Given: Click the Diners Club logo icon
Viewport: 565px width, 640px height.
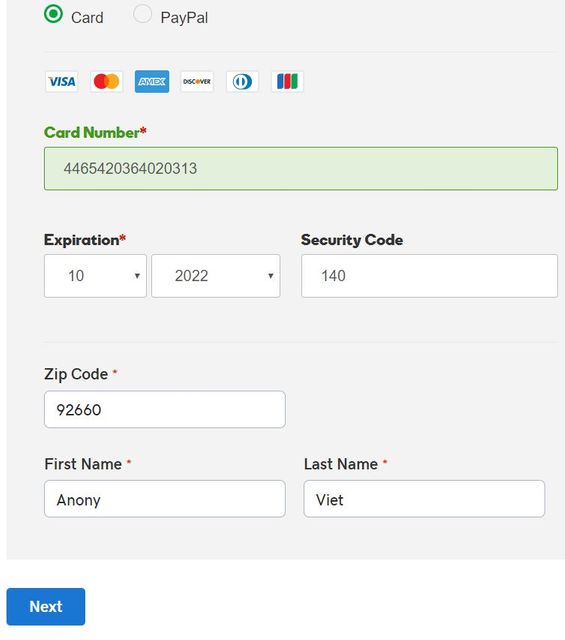Looking at the screenshot, I should click(x=242, y=82).
